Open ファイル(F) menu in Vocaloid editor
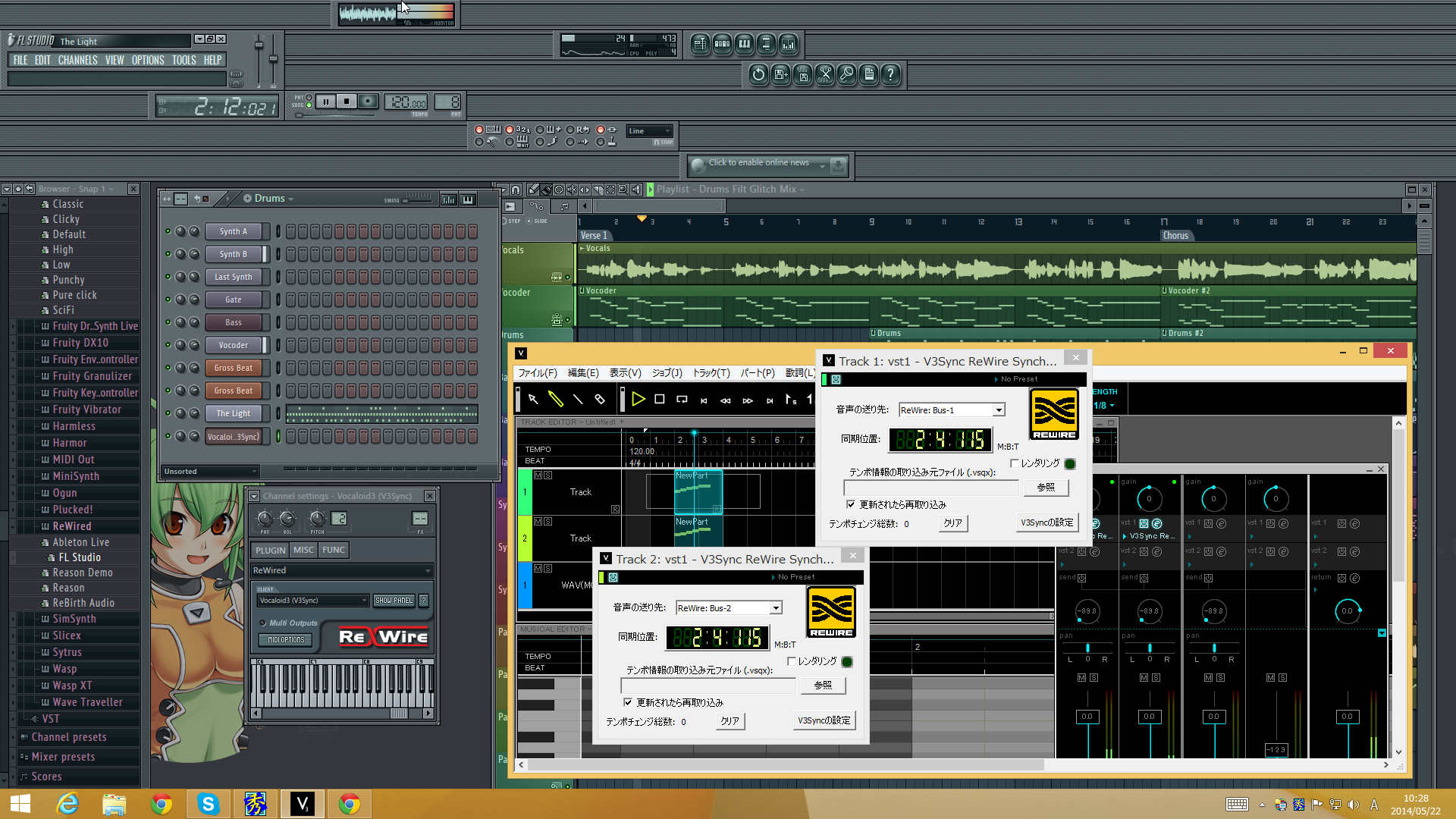The width and height of the screenshot is (1456, 819). point(537,373)
